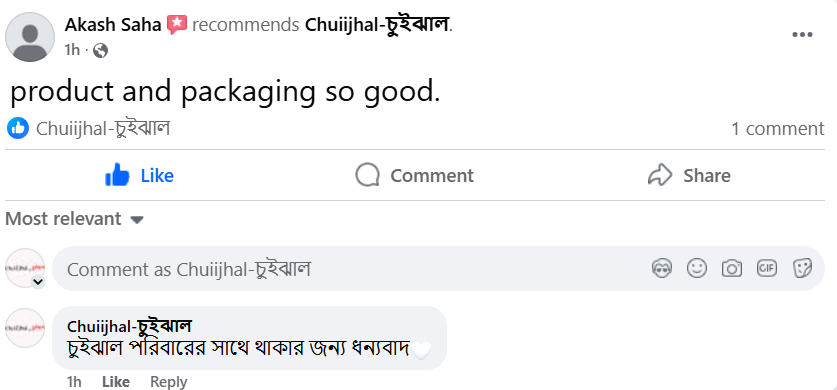This screenshot has width=837, height=390.
Task: Open the sticker picker icon
Action: (802, 268)
